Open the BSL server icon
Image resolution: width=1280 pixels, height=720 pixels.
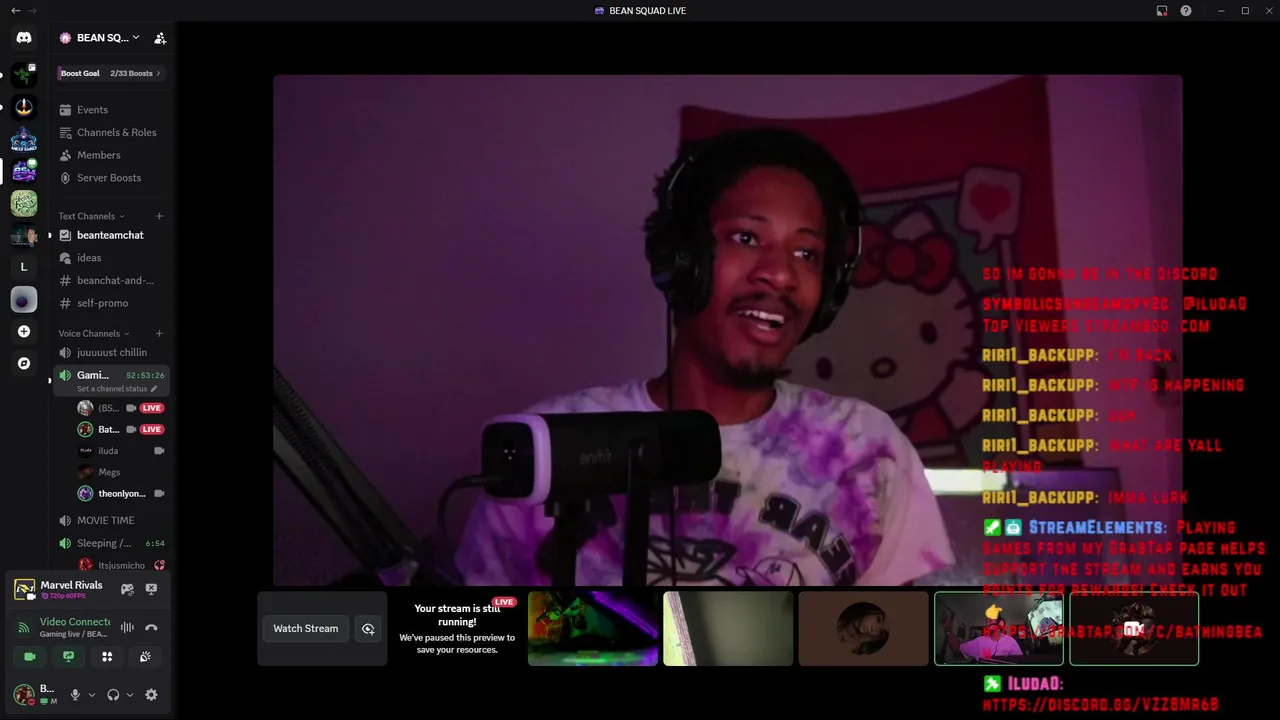point(24,171)
